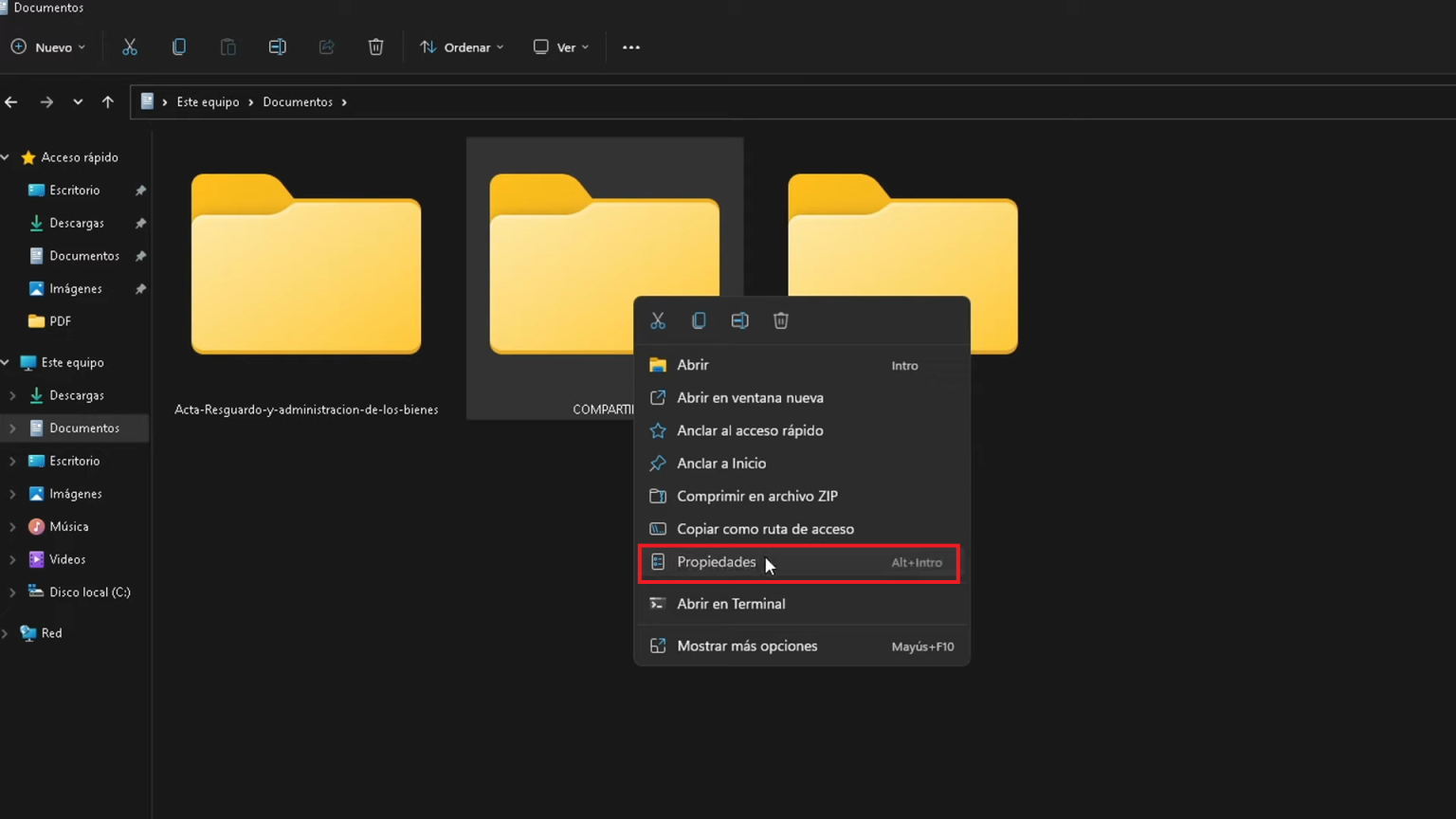Click the Cut icon in the top toolbar
1456x819 pixels.
130,47
